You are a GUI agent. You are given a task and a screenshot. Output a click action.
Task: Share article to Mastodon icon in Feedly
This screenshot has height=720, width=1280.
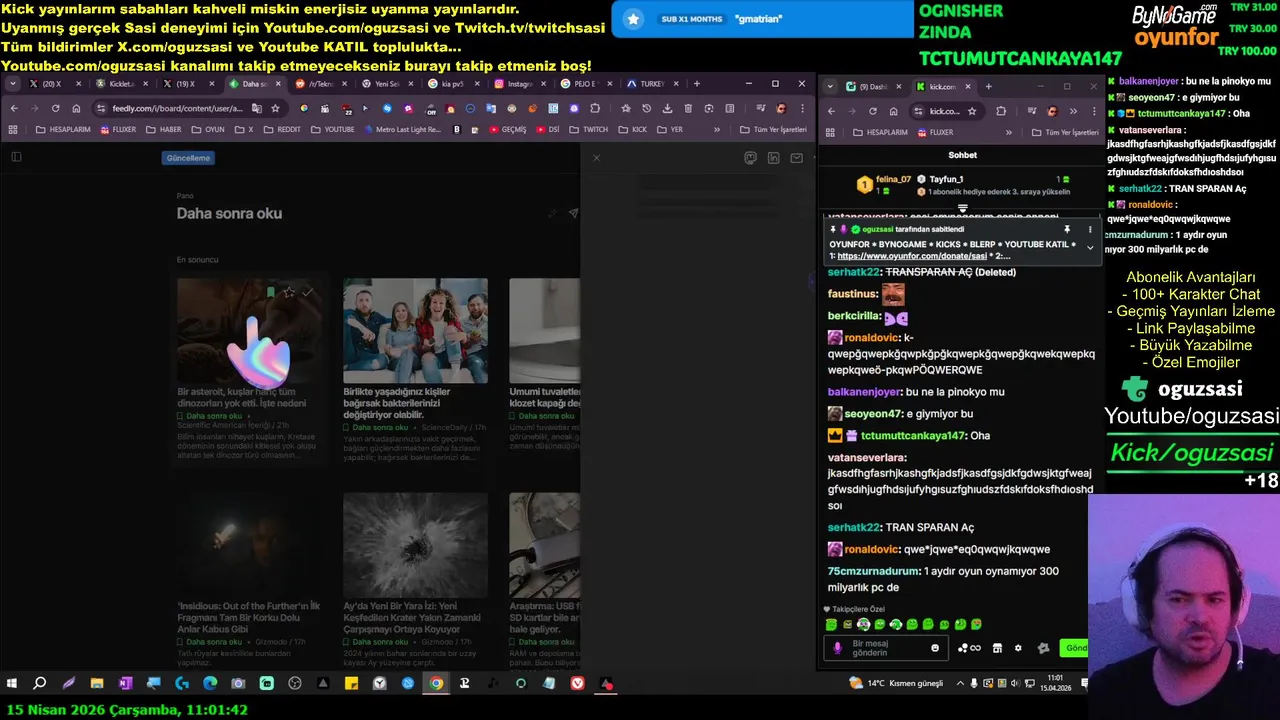click(750, 157)
